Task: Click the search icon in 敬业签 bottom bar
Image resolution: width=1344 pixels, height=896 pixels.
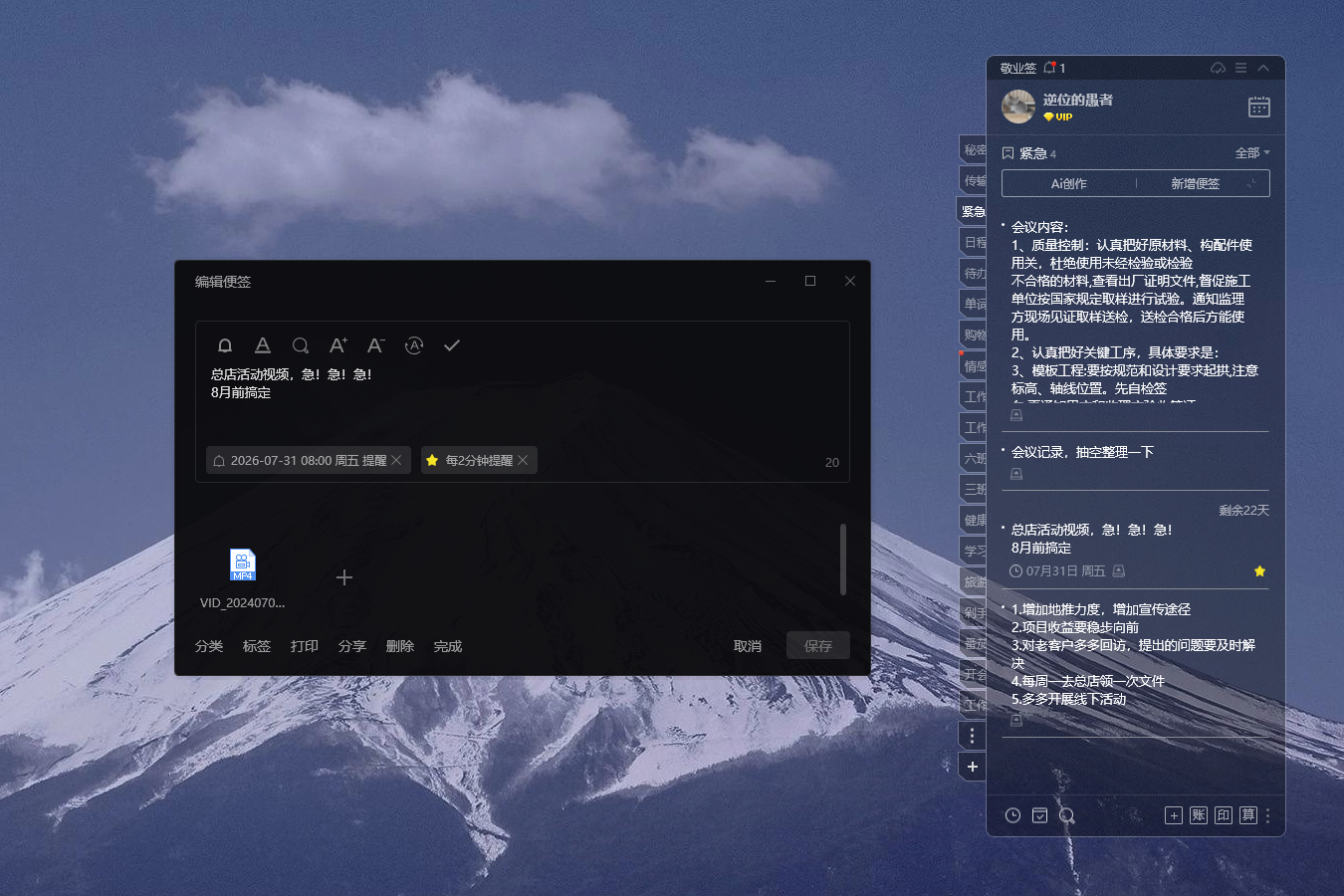Action: (1067, 815)
